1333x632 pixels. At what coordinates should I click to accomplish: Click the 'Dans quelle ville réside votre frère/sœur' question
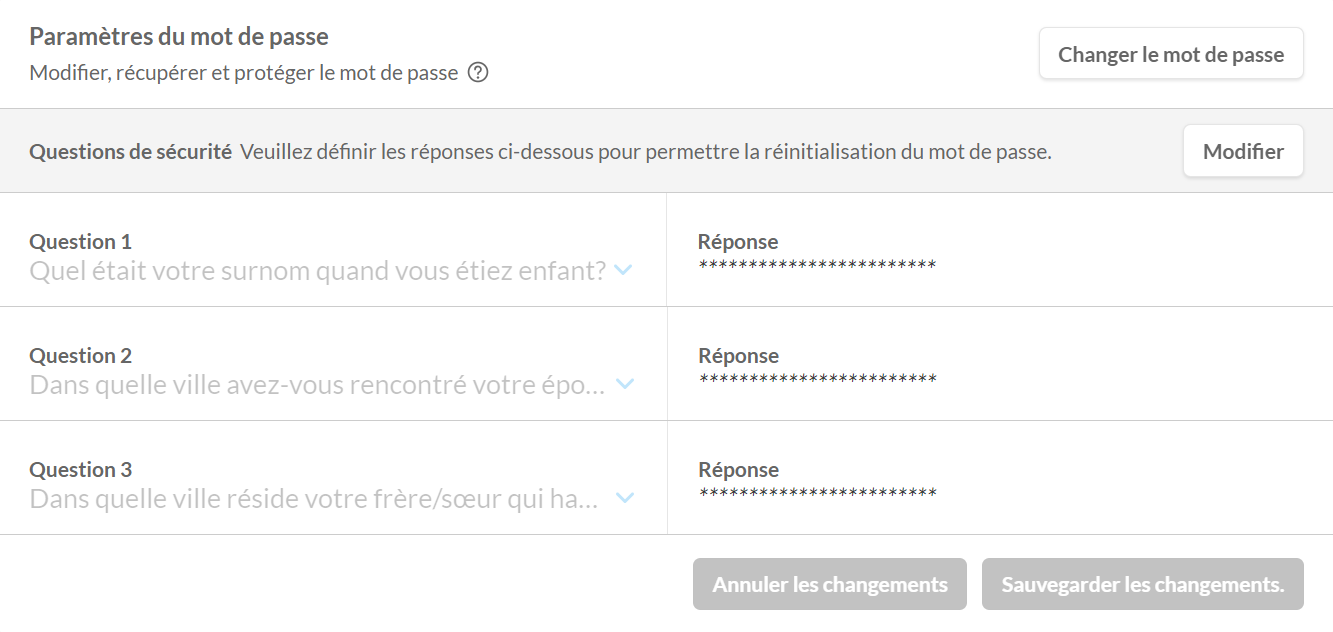point(314,499)
